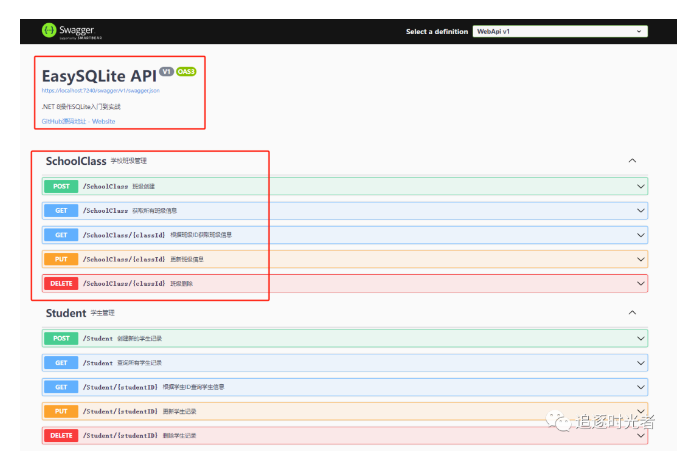The image size is (689, 461).
Task: Open the GitHub source address link
Action: coord(64,121)
